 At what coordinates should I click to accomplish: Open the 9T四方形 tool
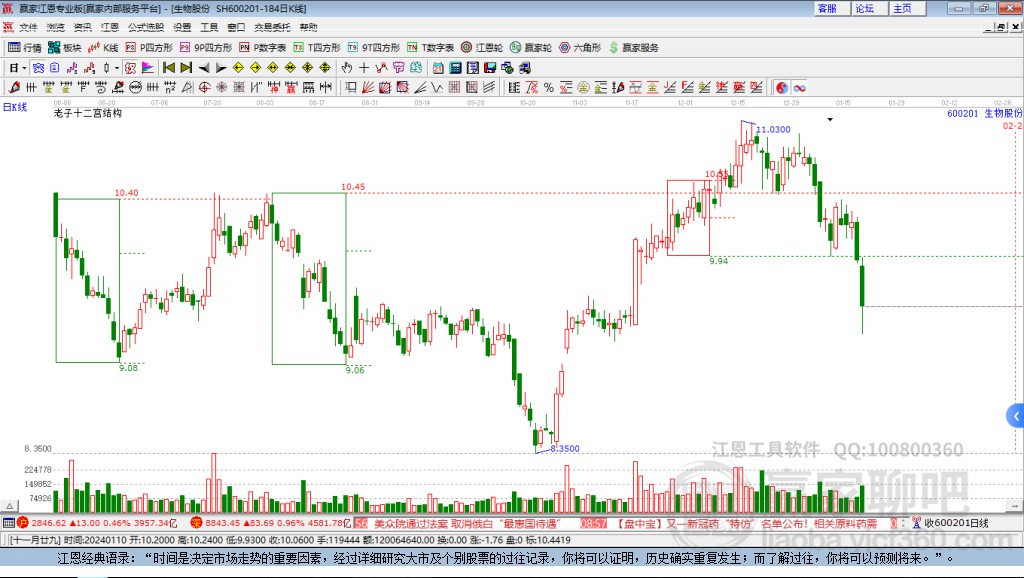click(373, 48)
